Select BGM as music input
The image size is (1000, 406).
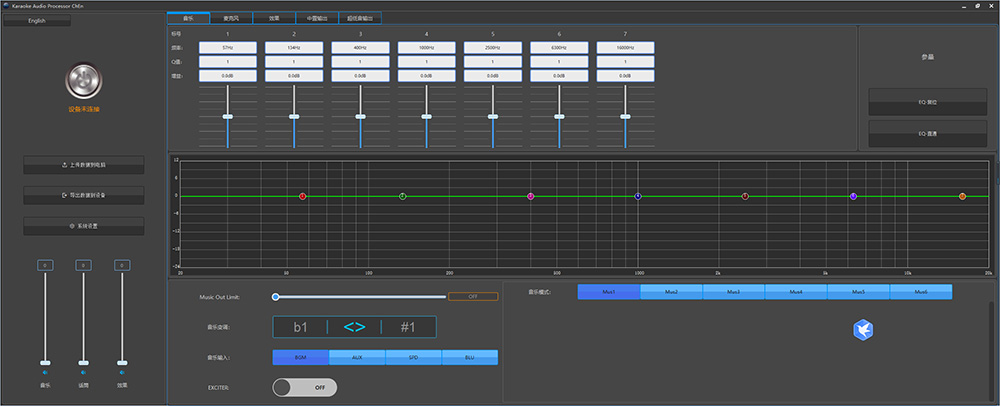coord(300,358)
